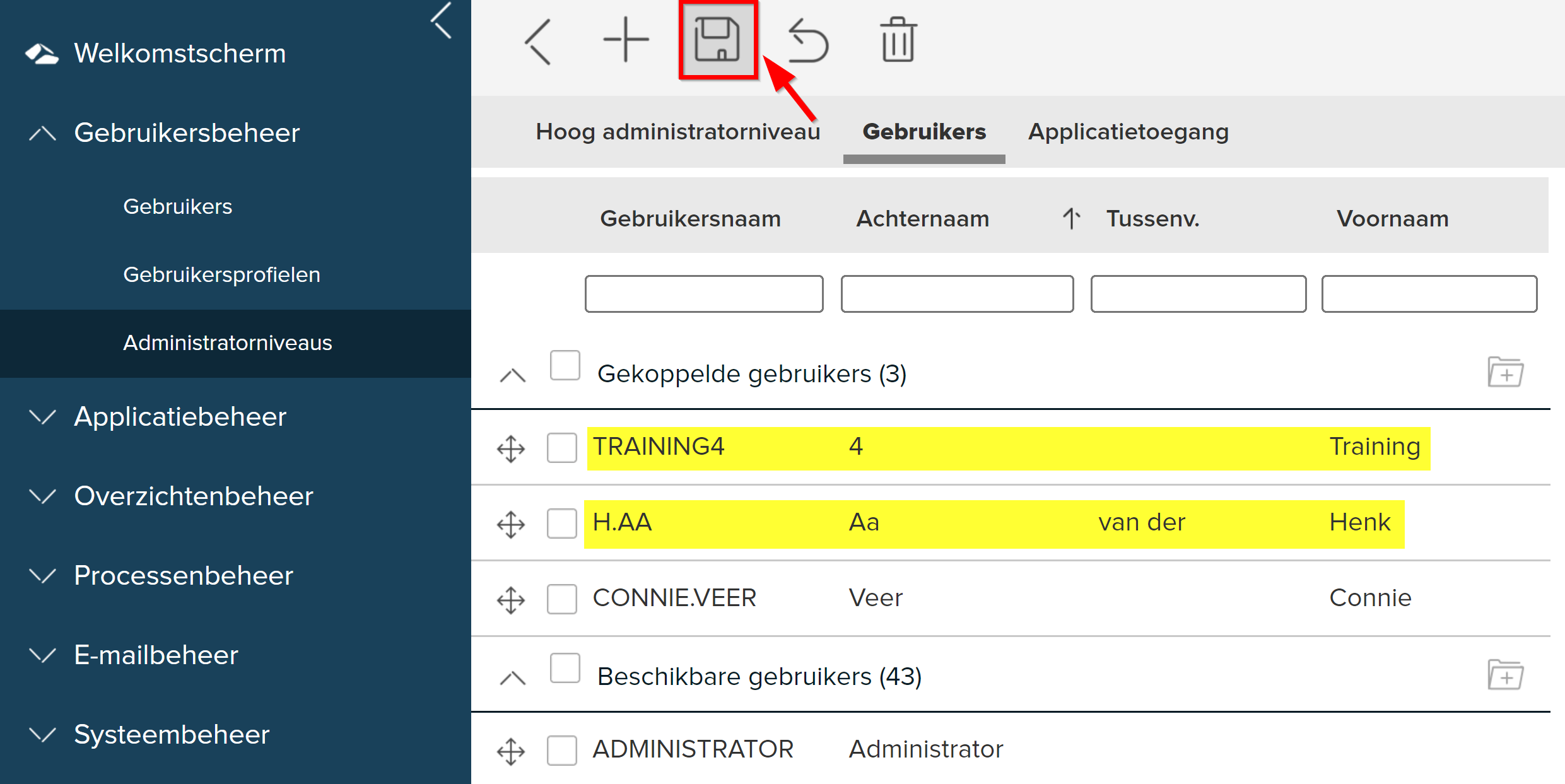Click 'van der' in the Tussenv. column
The width and height of the screenshot is (1565, 784).
pyautogui.click(x=1142, y=522)
